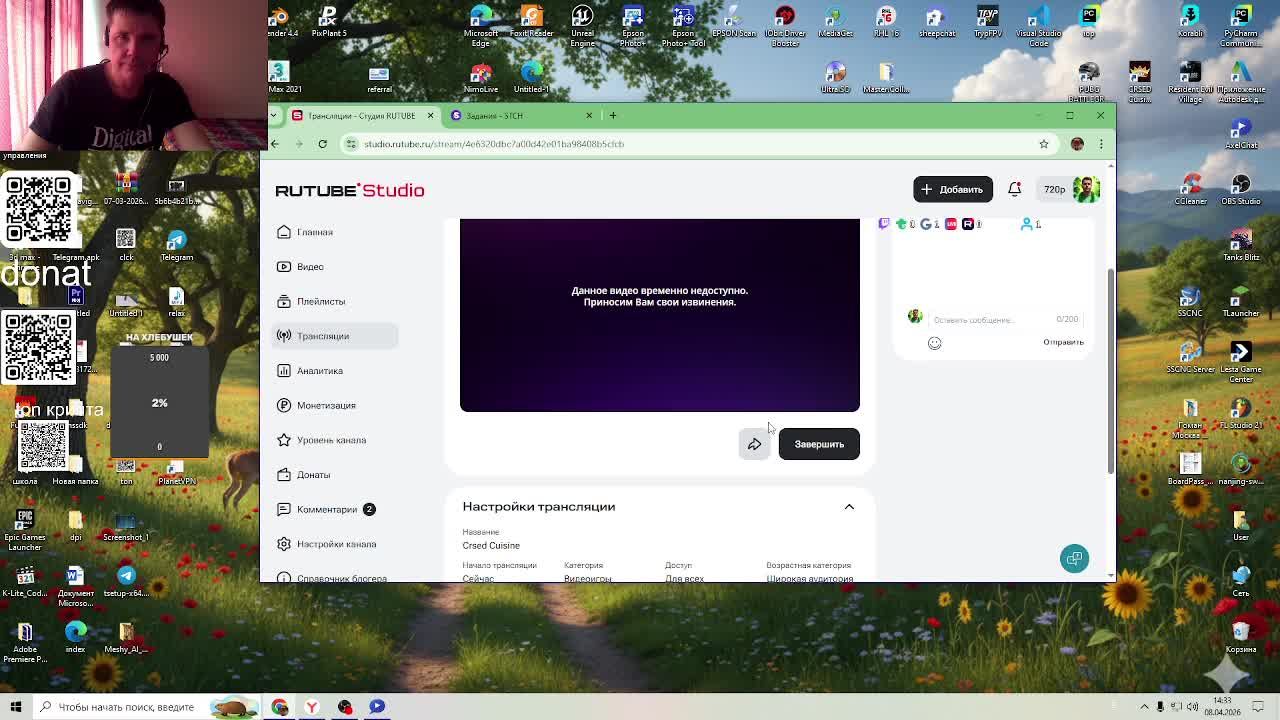The height and width of the screenshot is (720, 1280).
Task: Open Chrome icon on taskbar
Action: click(279, 707)
